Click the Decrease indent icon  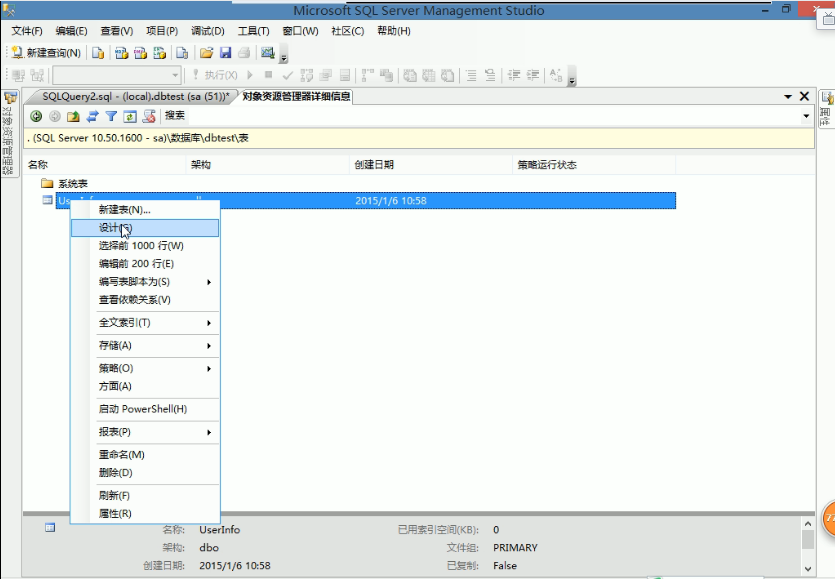pyautogui.click(x=514, y=75)
